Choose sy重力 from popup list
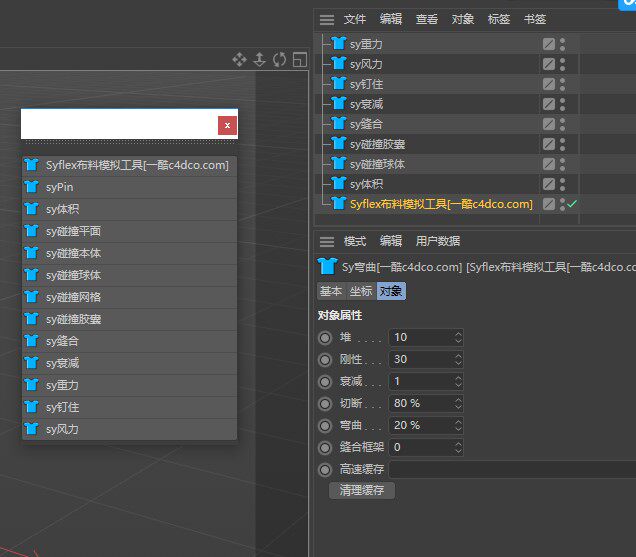Viewport: 636px width, 557px height. point(129,385)
